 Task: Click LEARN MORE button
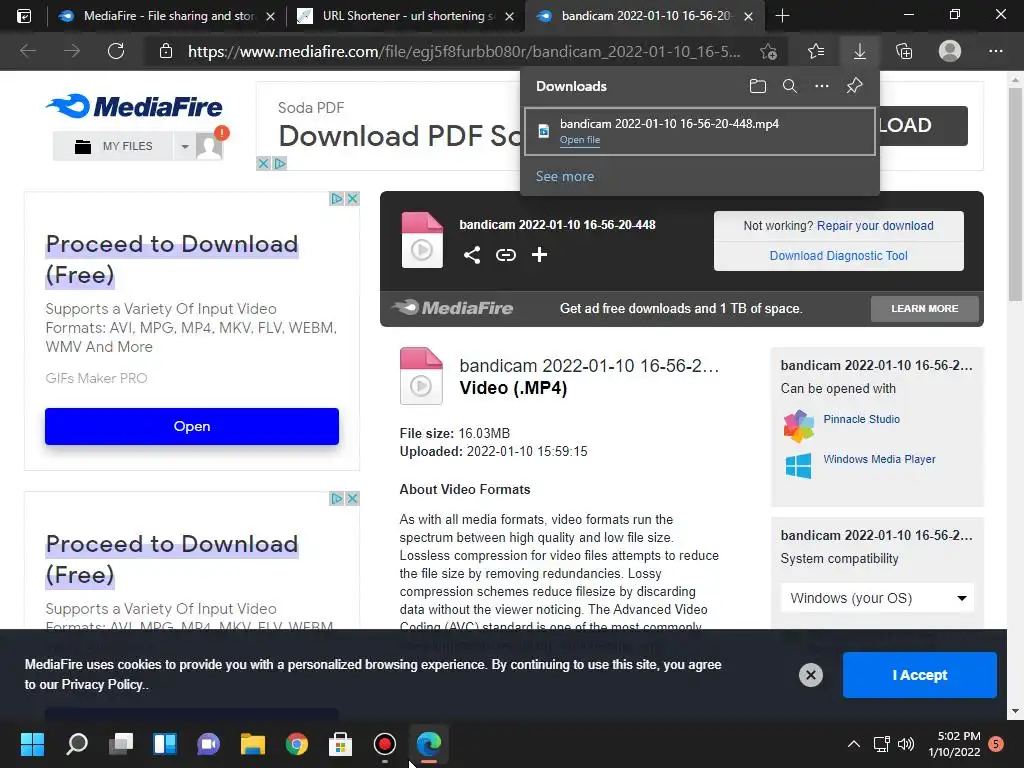click(x=925, y=308)
